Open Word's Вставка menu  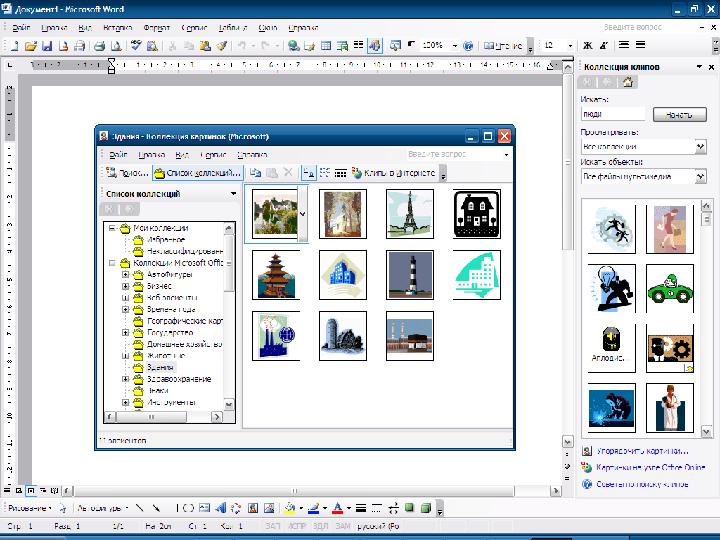[118, 28]
